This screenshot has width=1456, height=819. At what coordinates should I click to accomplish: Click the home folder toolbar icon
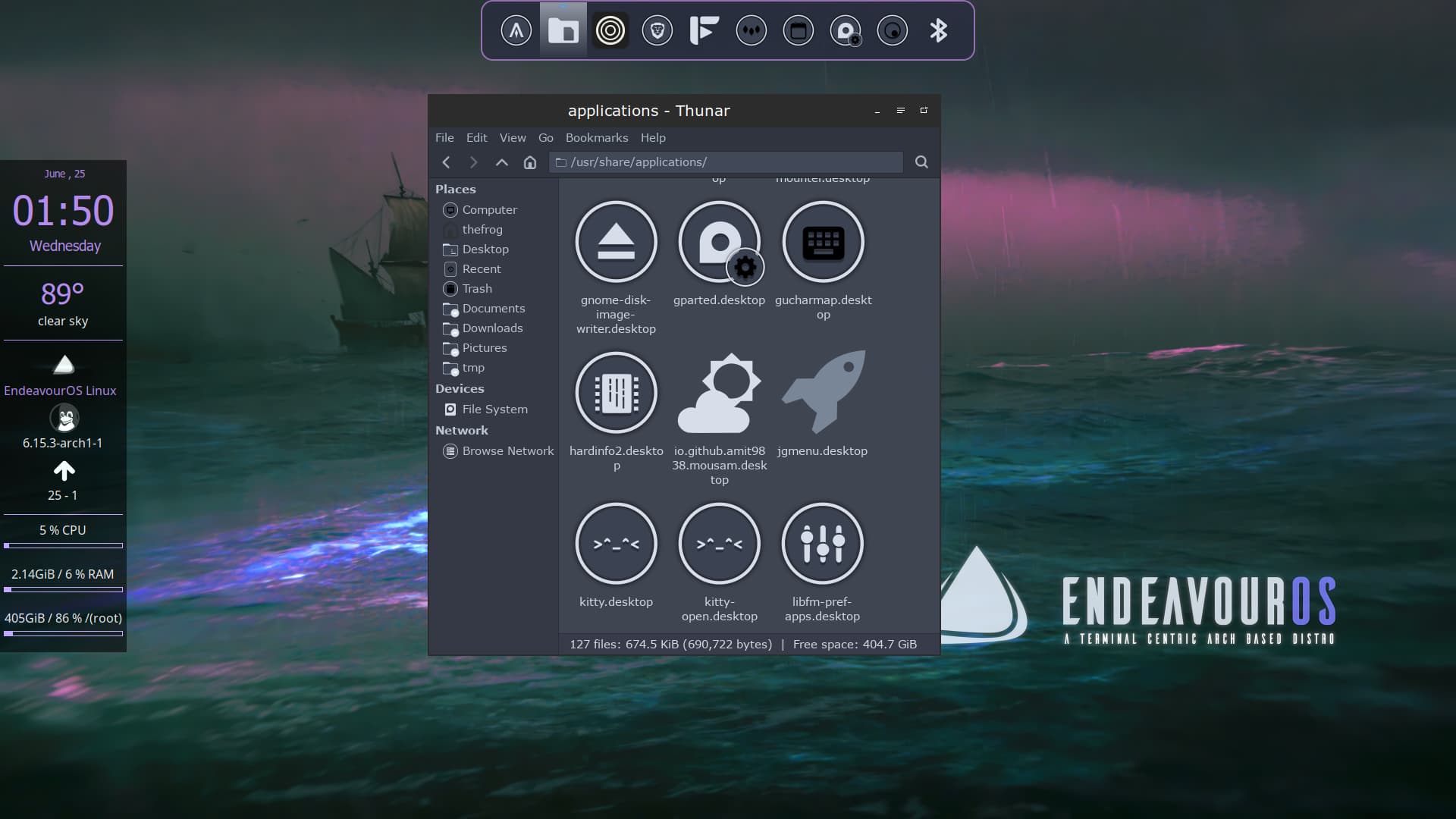530,162
